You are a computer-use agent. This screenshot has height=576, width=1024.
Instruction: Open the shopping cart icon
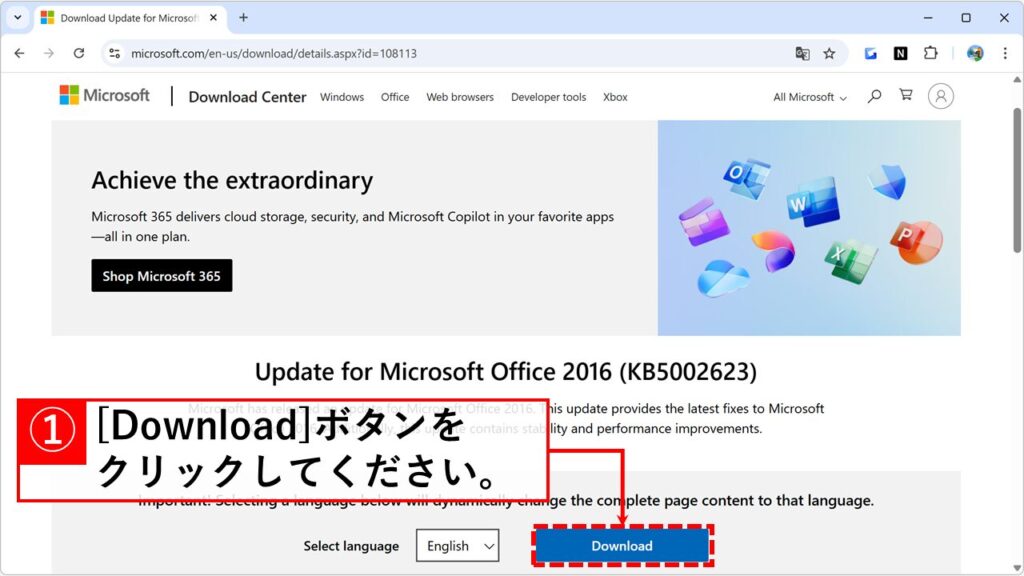tap(906, 95)
